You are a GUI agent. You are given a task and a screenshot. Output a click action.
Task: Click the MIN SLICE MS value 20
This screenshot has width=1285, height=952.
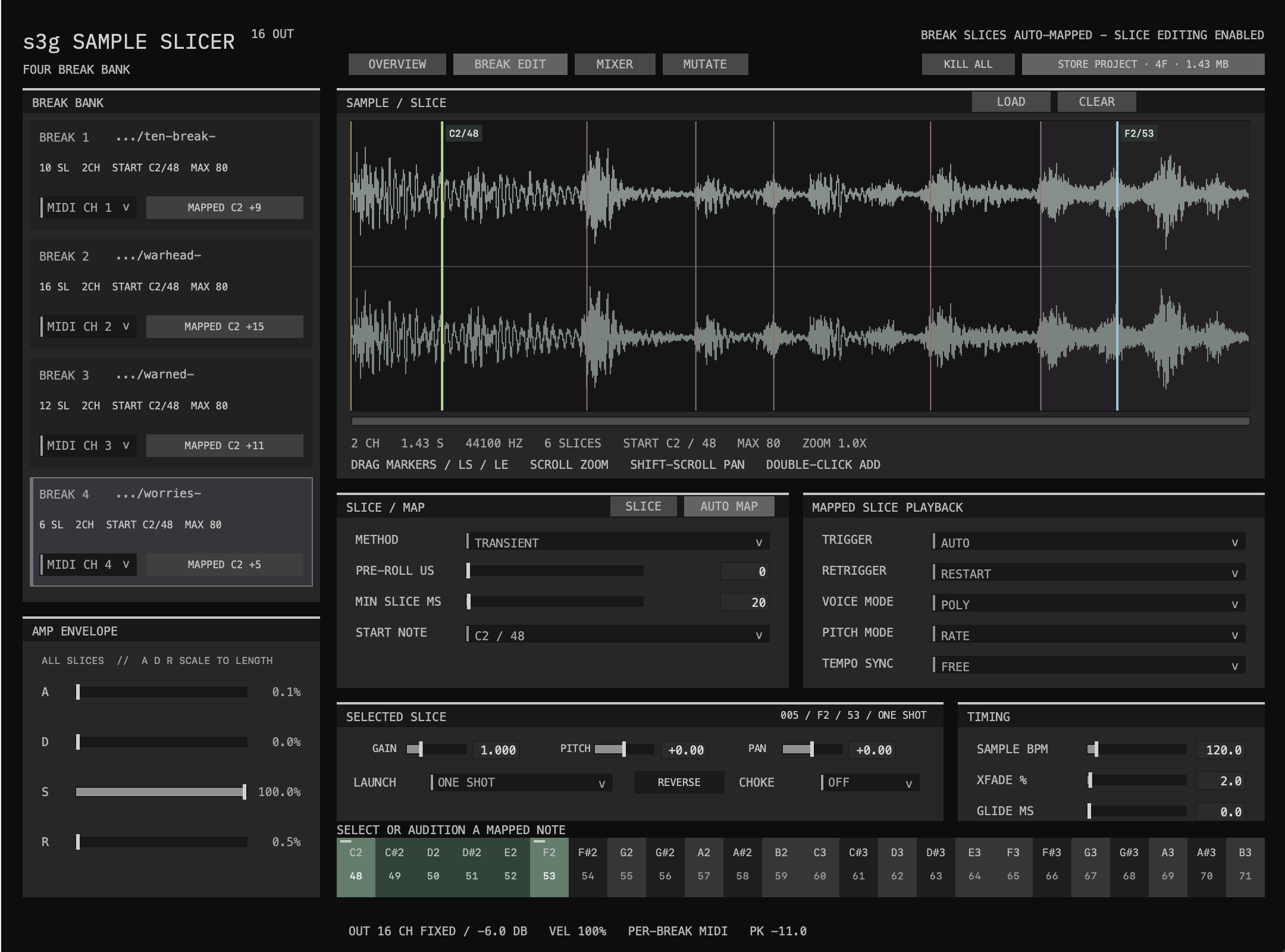(x=745, y=602)
